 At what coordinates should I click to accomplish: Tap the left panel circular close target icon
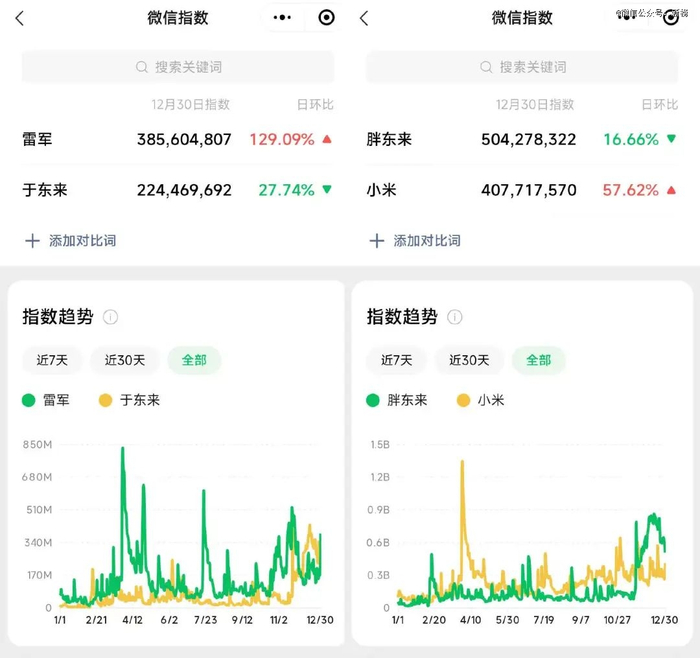tap(326, 17)
